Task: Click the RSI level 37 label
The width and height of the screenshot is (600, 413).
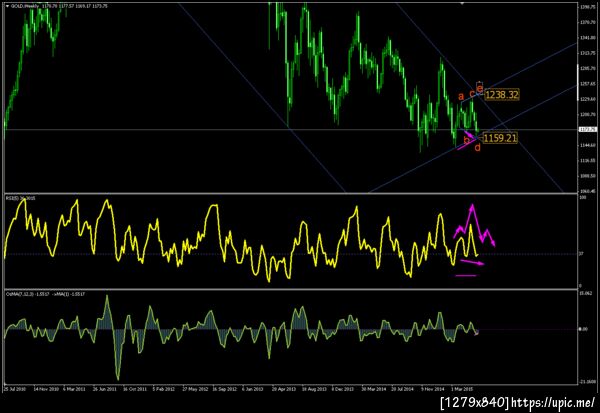Action: click(x=581, y=253)
